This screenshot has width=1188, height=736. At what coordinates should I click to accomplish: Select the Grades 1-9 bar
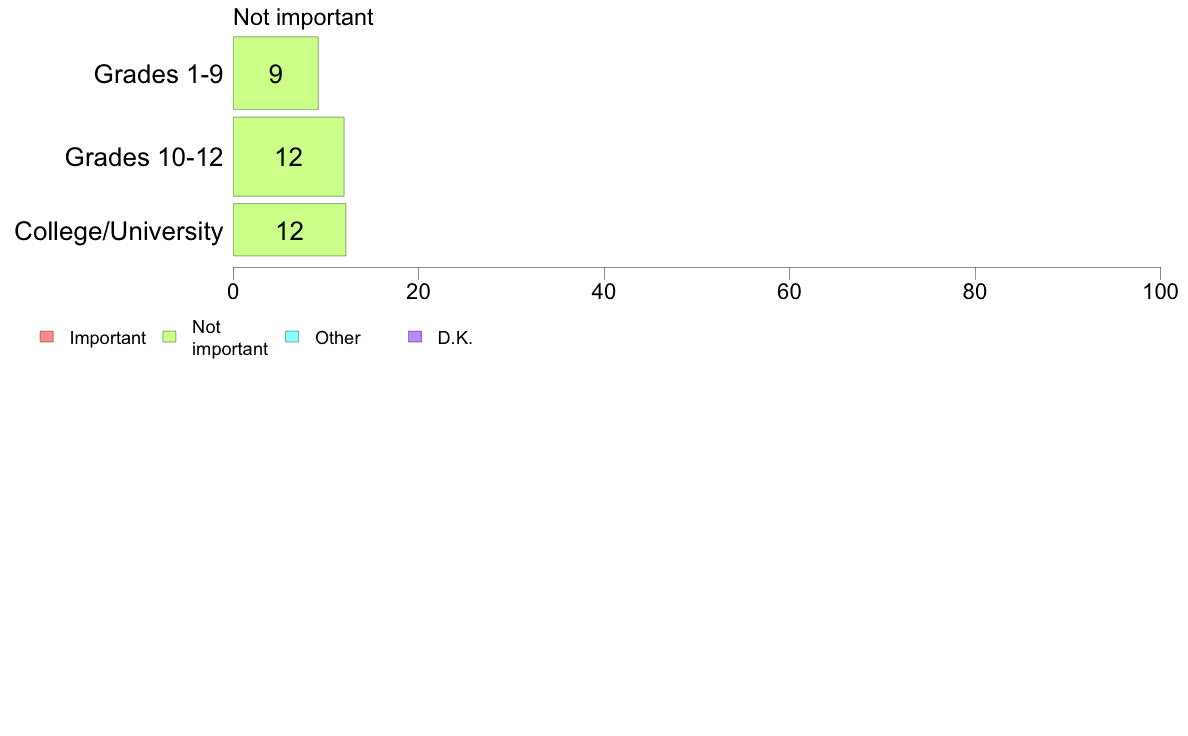(276, 74)
